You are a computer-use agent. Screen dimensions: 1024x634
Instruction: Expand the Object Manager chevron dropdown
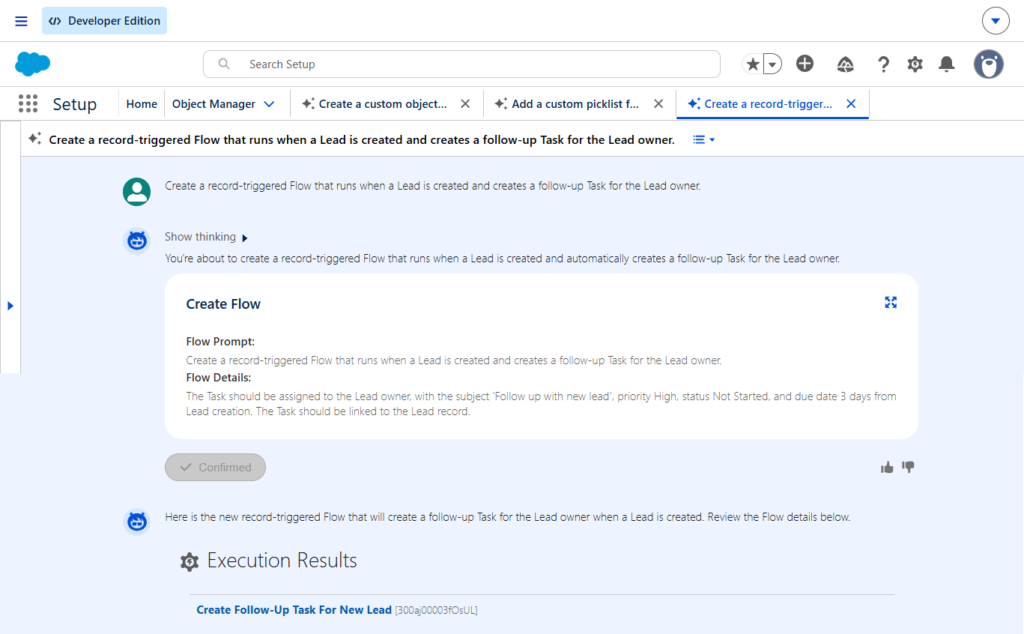click(269, 104)
